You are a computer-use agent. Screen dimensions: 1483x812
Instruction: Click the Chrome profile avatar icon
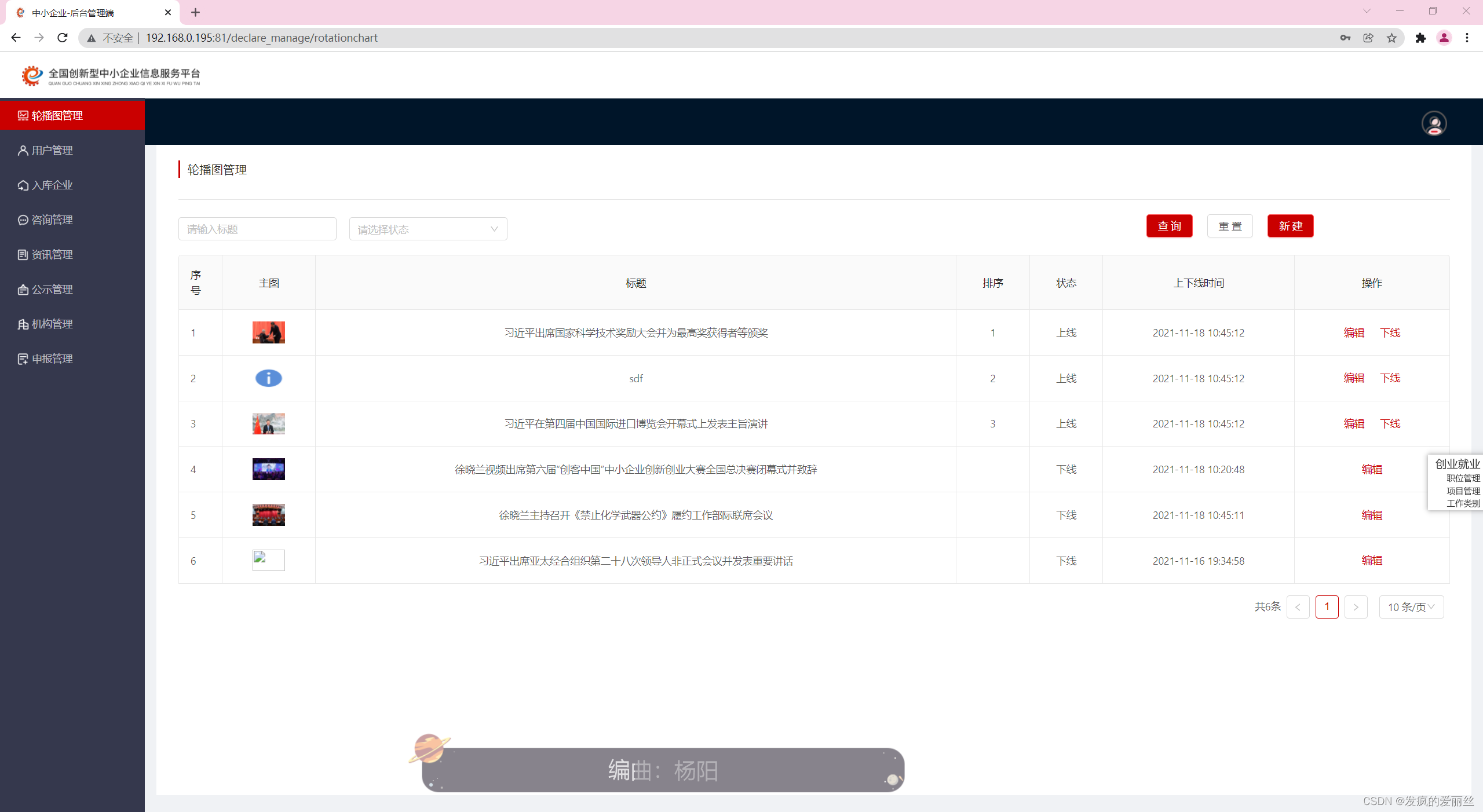coord(1444,38)
